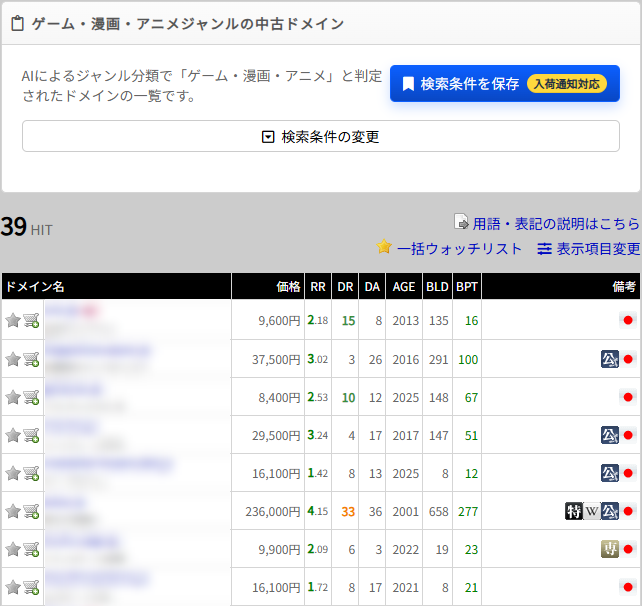Star the 37,500円 domain row

click(13, 359)
